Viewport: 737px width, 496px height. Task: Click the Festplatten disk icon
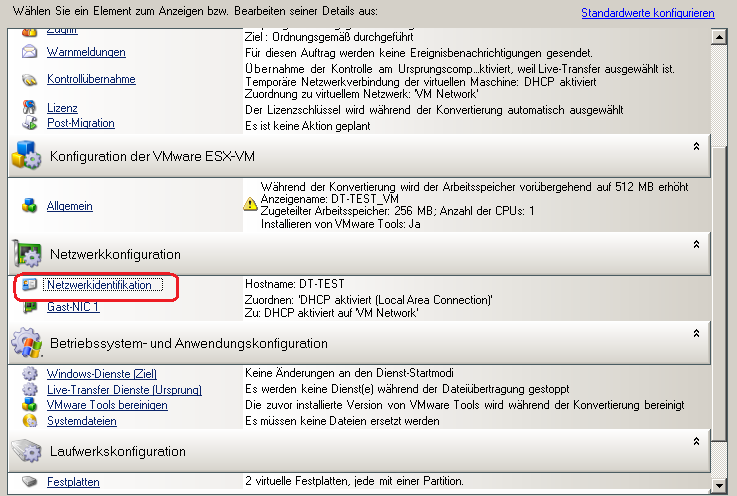click(x=30, y=481)
